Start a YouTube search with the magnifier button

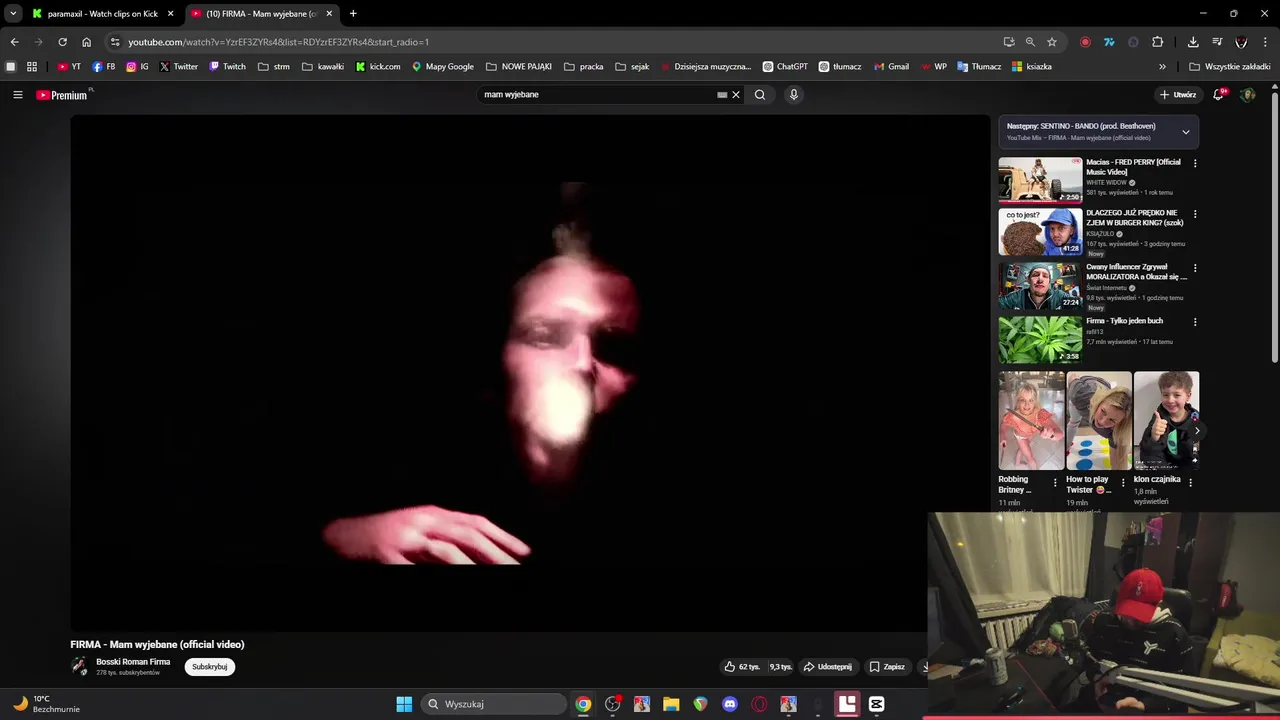click(760, 95)
